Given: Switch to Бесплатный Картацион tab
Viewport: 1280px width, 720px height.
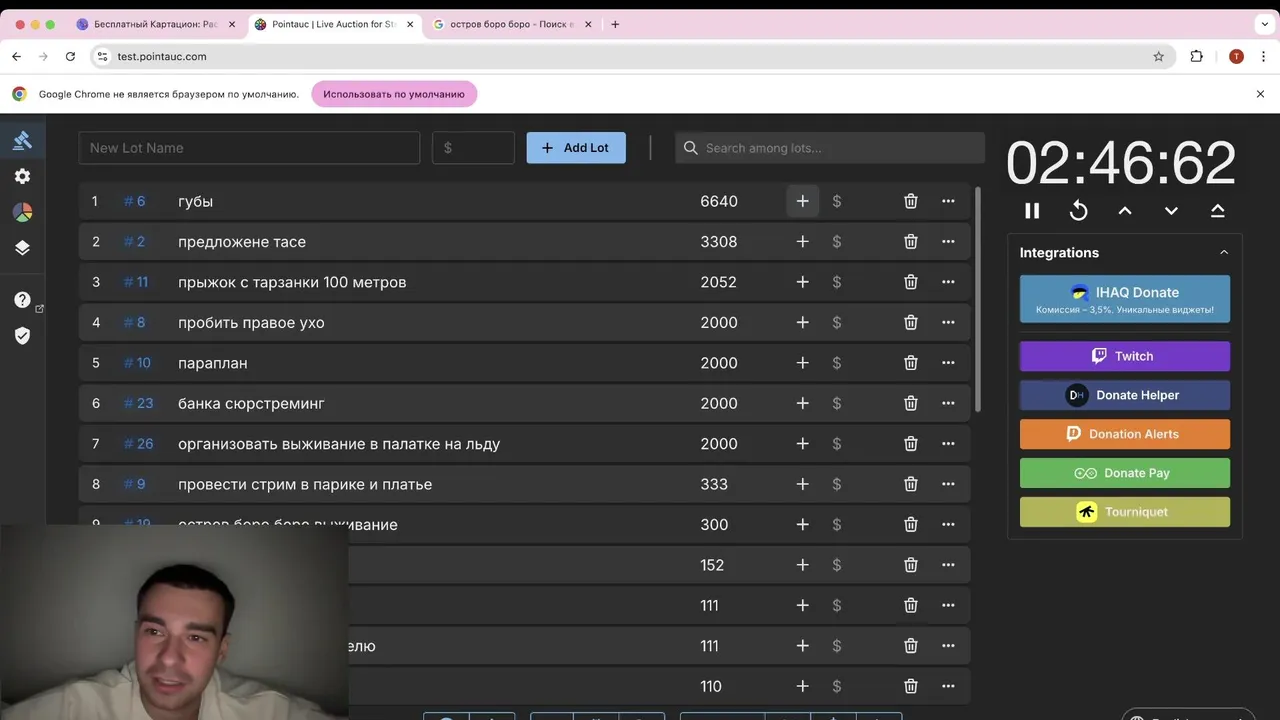Looking at the screenshot, I should click(156, 24).
